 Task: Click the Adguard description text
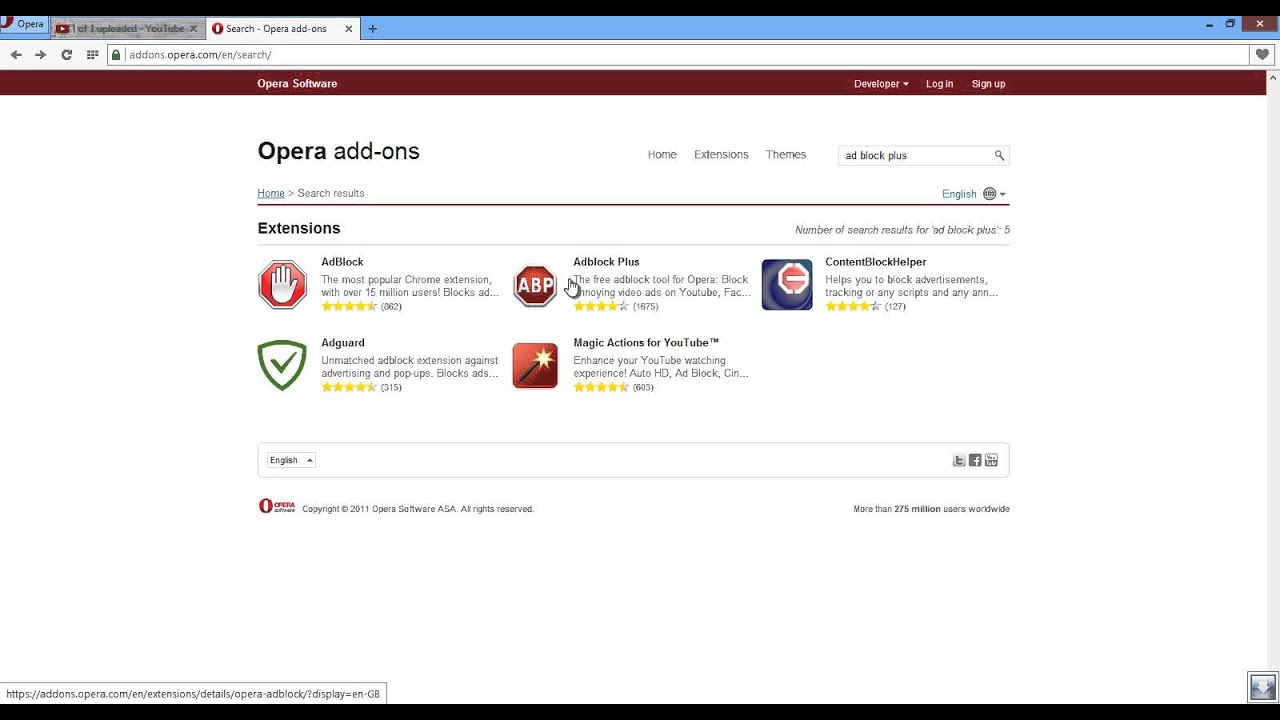click(x=410, y=367)
